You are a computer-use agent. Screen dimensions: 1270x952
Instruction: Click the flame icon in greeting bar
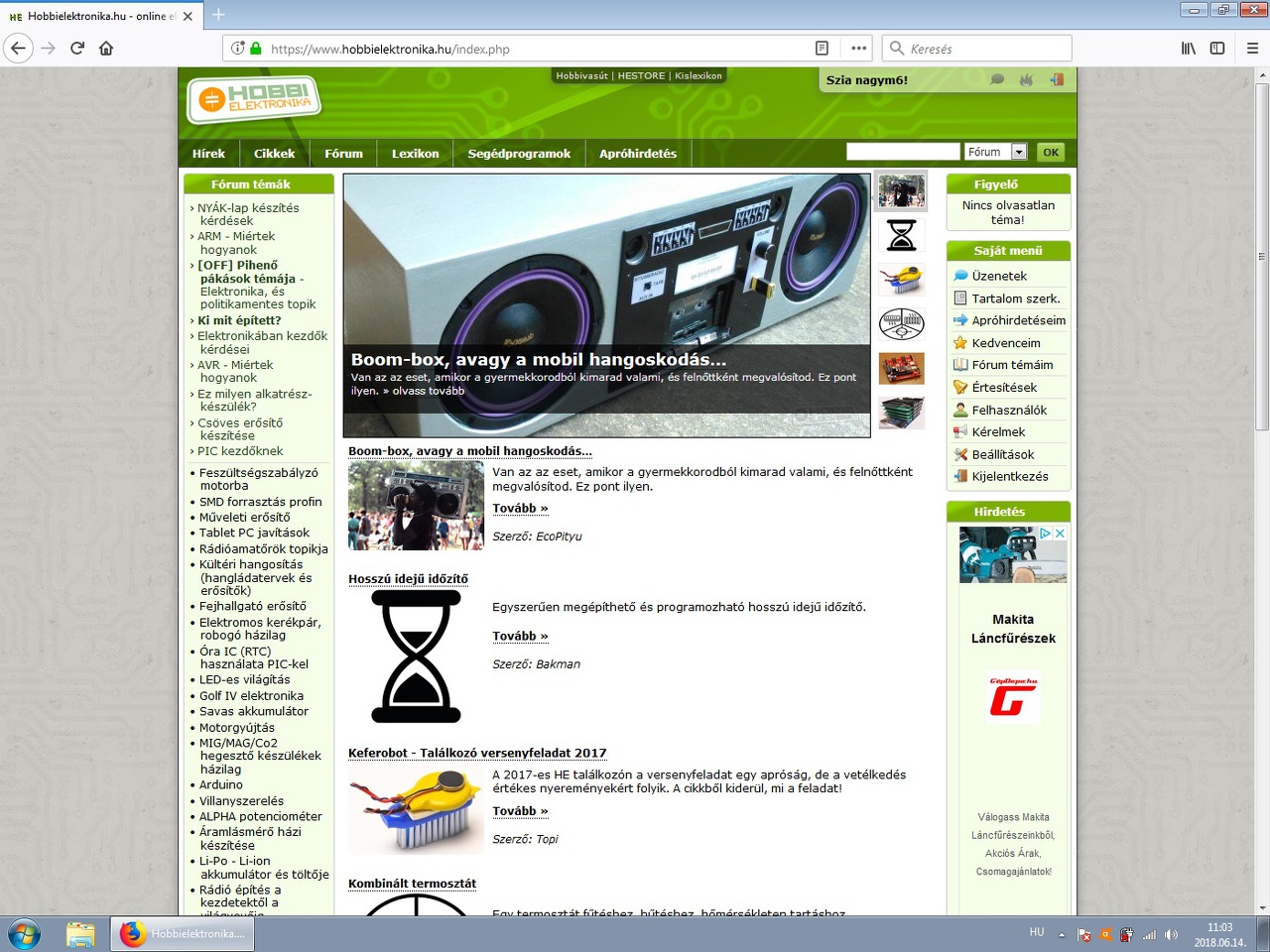[1026, 80]
